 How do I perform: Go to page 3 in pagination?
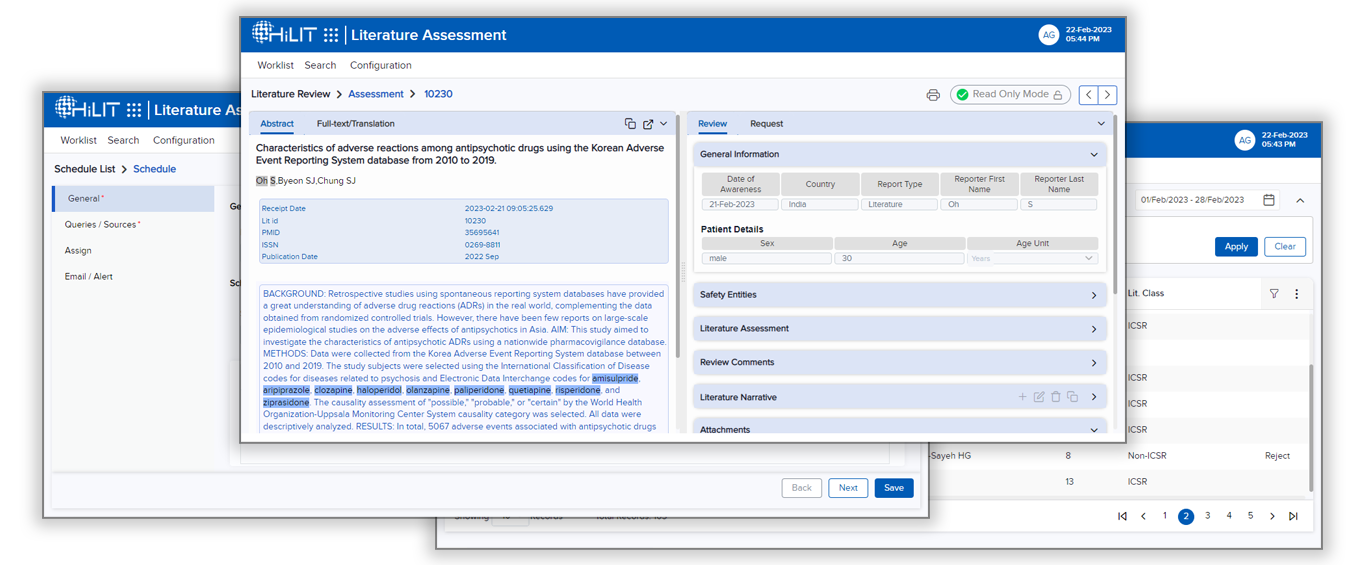[x=1208, y=516]
